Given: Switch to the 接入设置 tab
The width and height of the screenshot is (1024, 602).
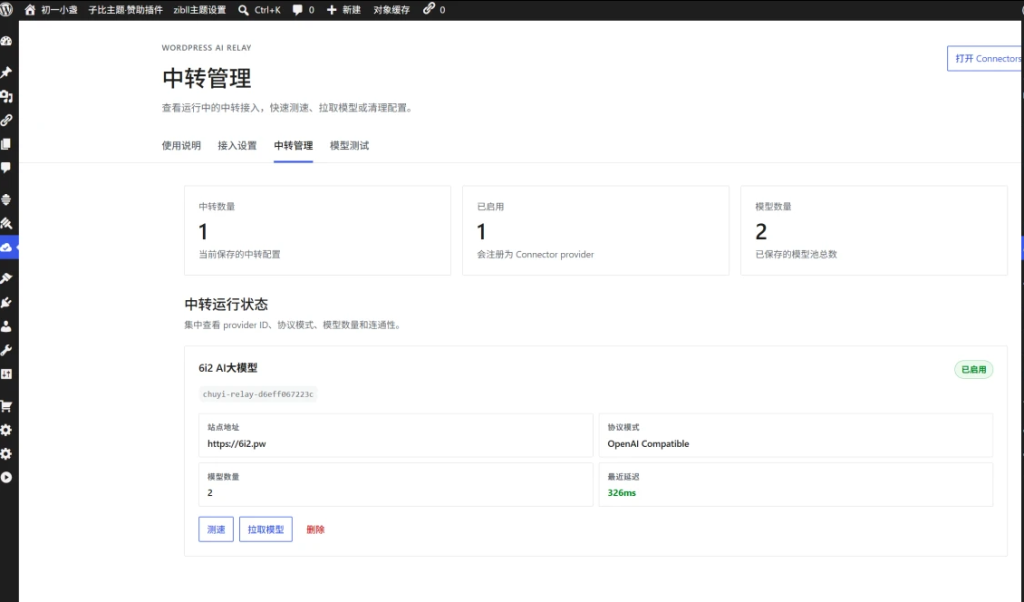Looking at the screenshot, I should [237, 146].
